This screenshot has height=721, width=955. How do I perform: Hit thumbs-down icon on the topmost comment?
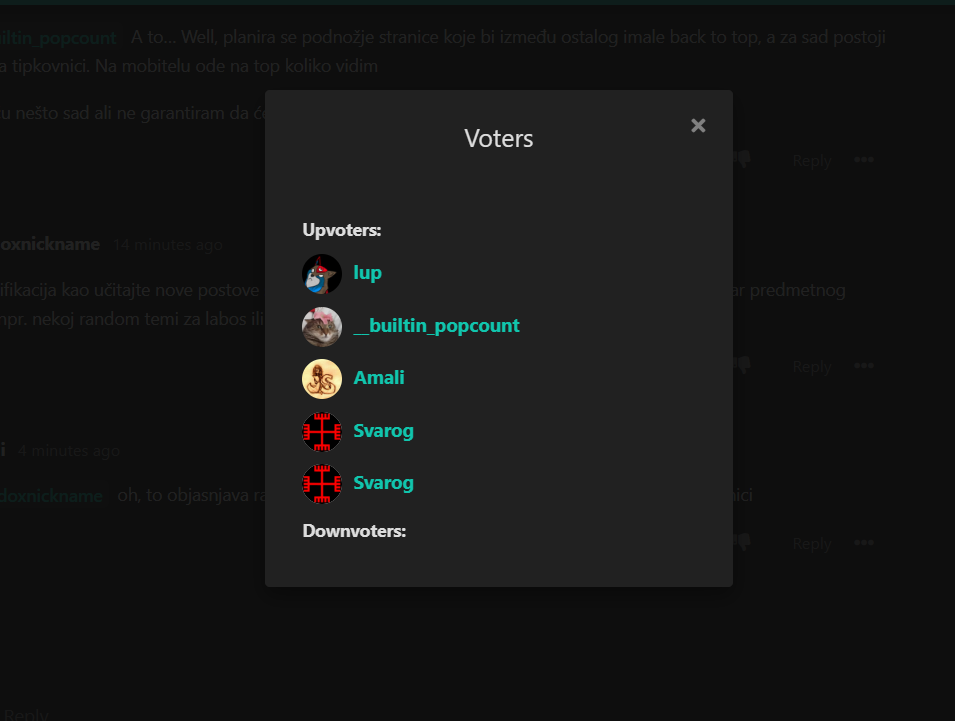pos(742,160)
